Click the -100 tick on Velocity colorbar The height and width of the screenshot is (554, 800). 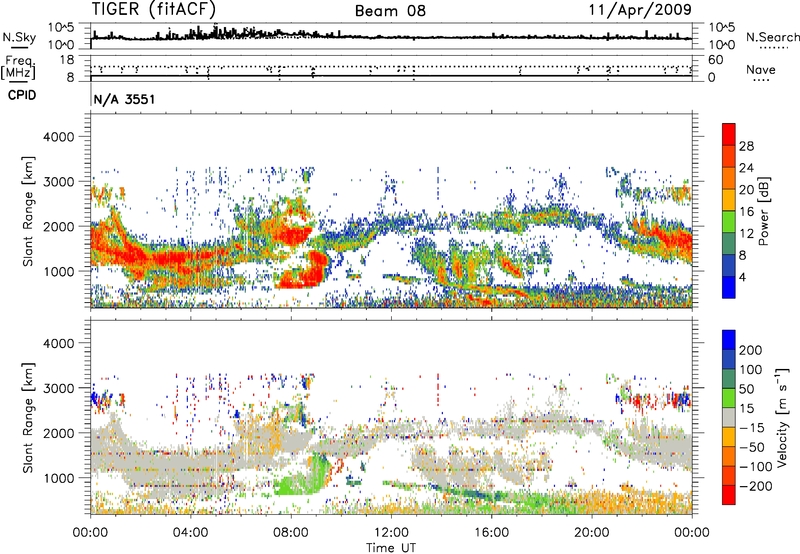point(756,466)
